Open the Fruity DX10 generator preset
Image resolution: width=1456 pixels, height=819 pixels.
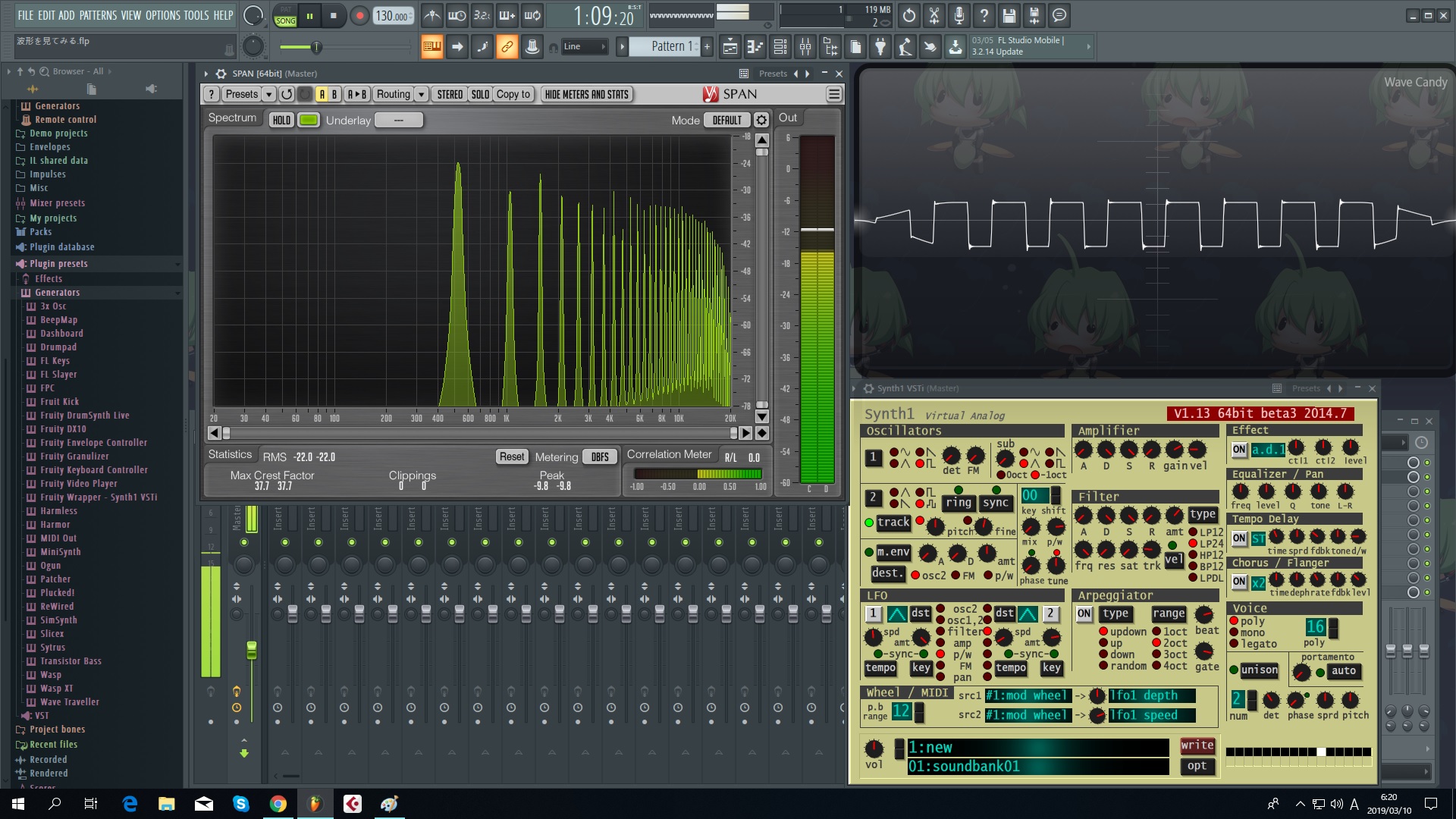pyautogui.click(x=63, y=429)
